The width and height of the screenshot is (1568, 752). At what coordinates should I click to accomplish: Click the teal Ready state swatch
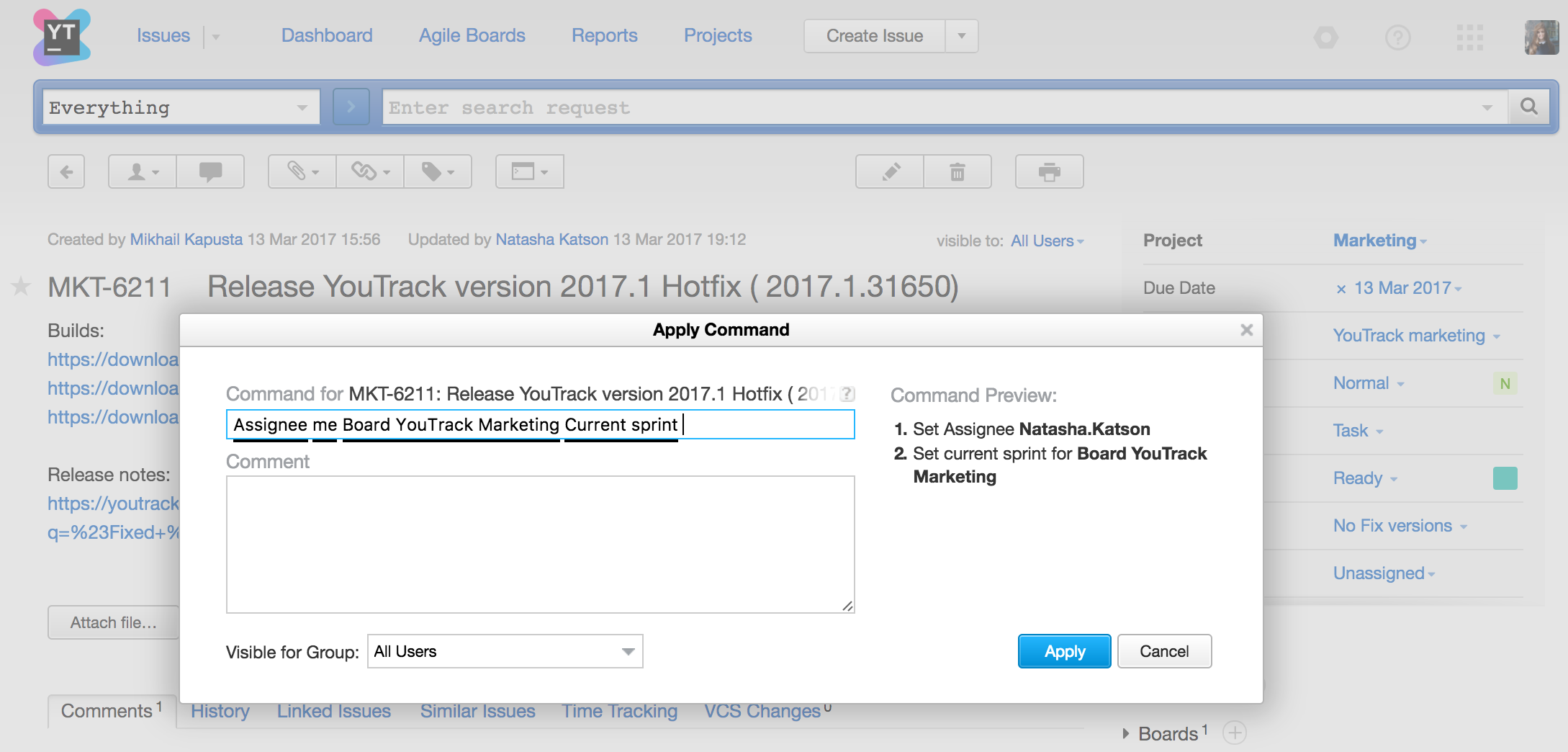point(1505,478)
